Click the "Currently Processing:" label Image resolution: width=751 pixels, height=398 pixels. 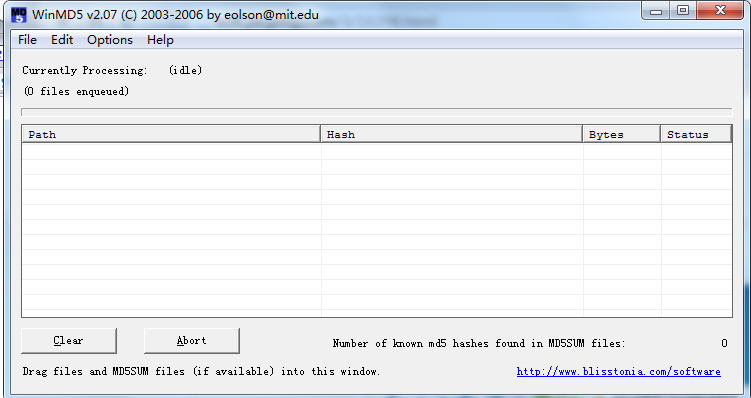(85, 70)
